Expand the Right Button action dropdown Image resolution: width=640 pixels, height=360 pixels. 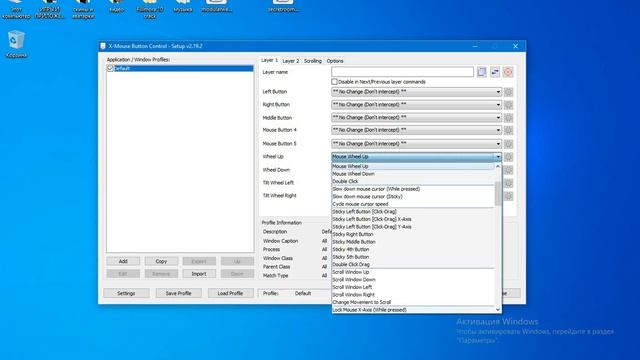pos(498,105)
